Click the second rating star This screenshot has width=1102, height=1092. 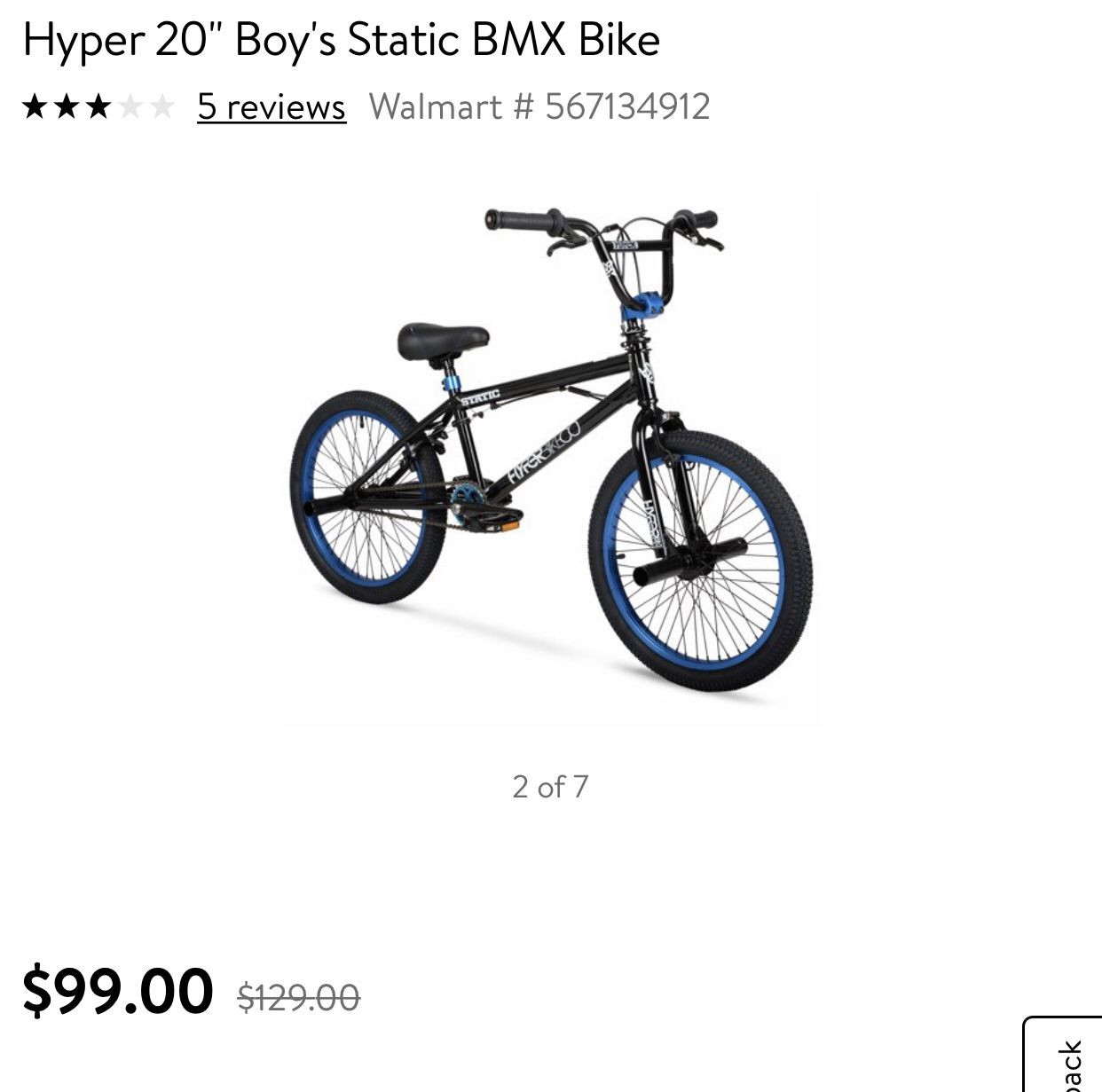click(x=67, y=107)
